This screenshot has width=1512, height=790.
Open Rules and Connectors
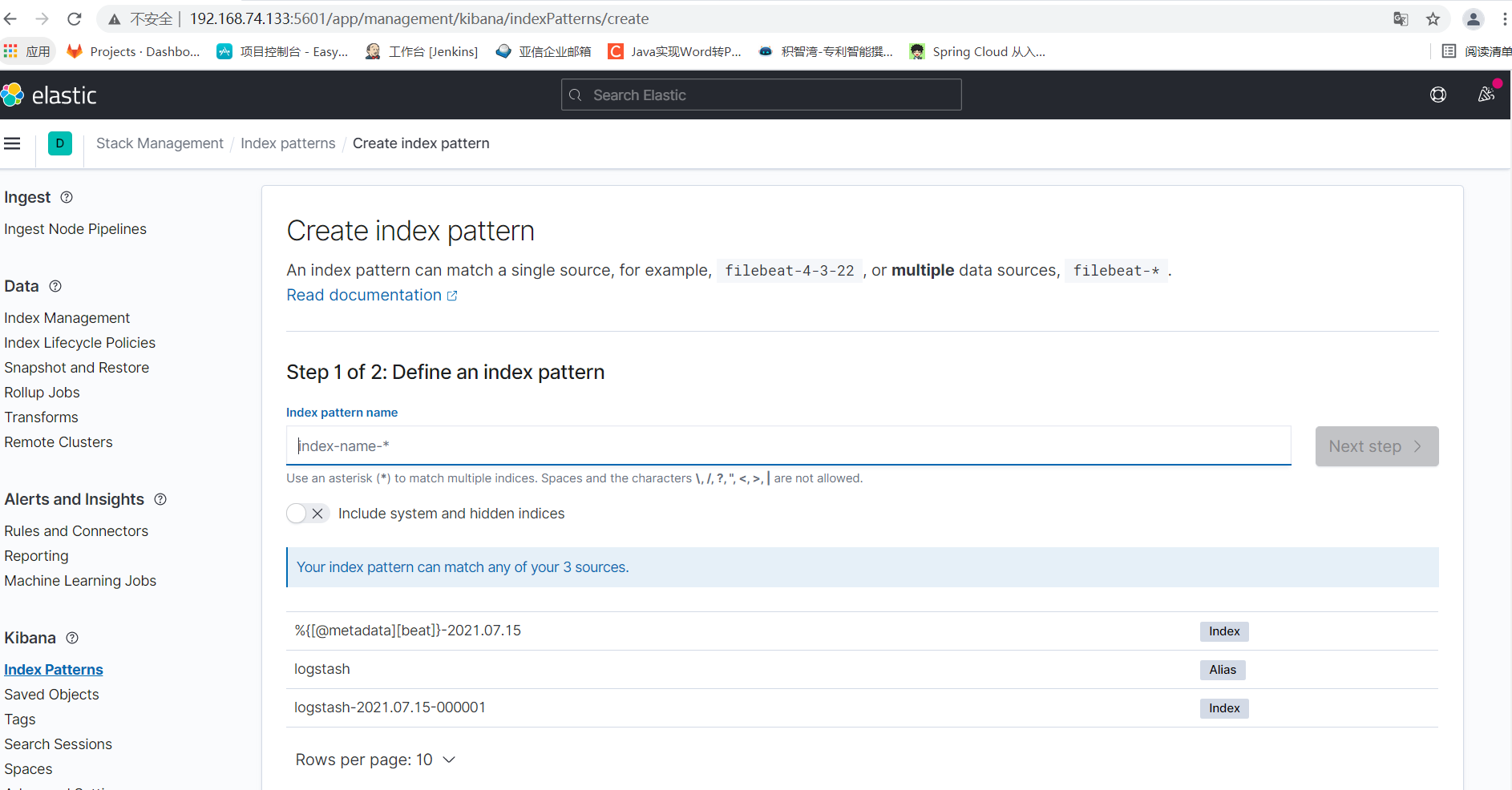click(x=76, y=531)
